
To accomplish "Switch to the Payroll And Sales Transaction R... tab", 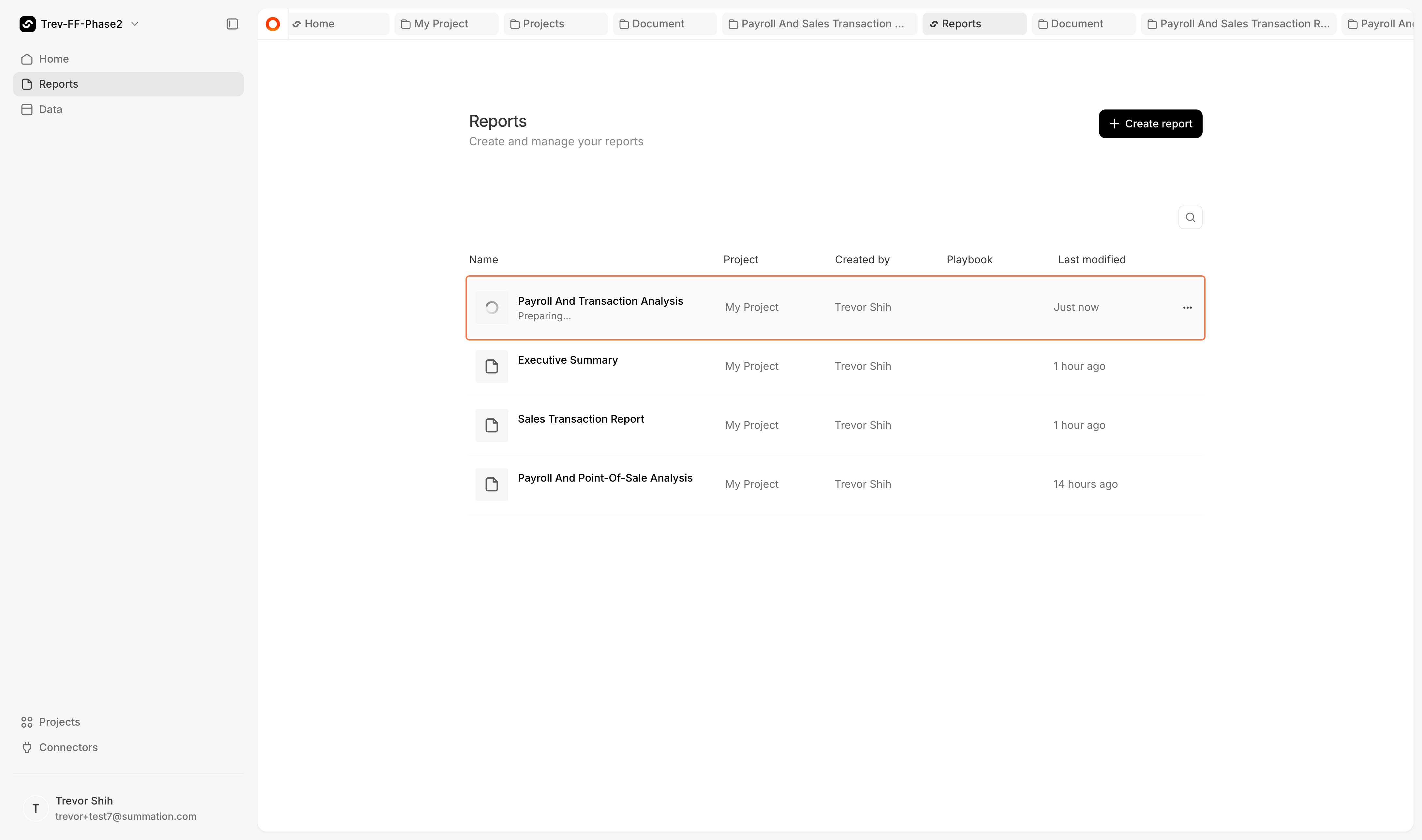I will pos(1238,24).
